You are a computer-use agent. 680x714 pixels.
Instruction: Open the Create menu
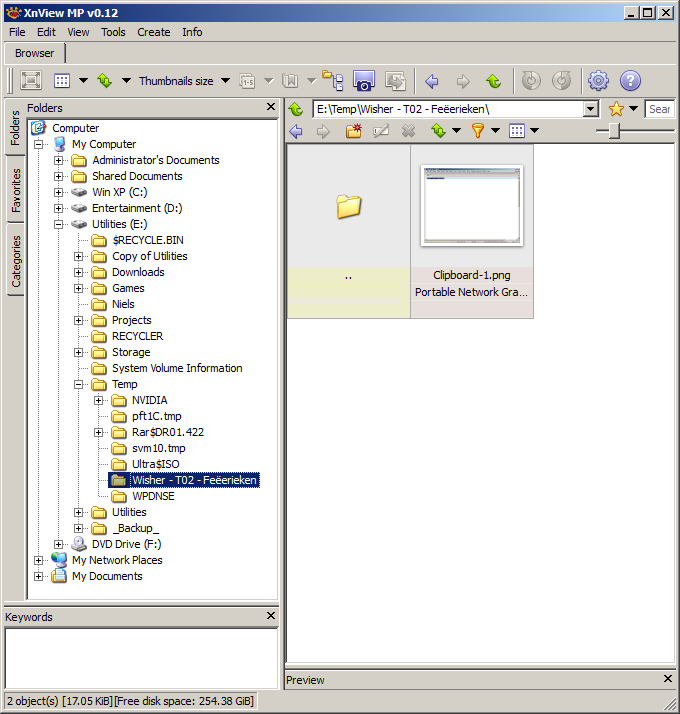pyautogui.click(x=153, y=32)
